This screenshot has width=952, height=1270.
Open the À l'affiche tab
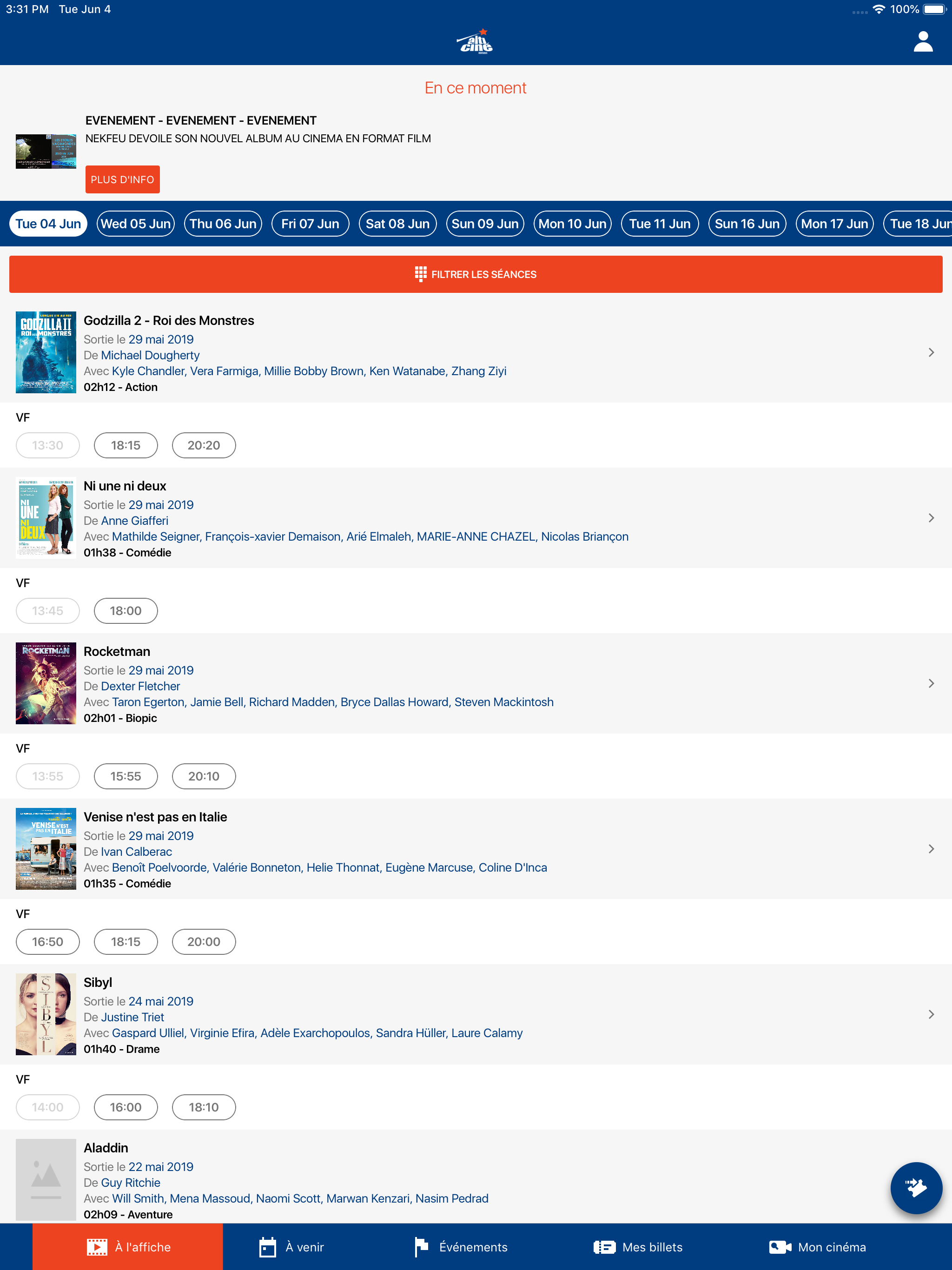click(127, 1246)
